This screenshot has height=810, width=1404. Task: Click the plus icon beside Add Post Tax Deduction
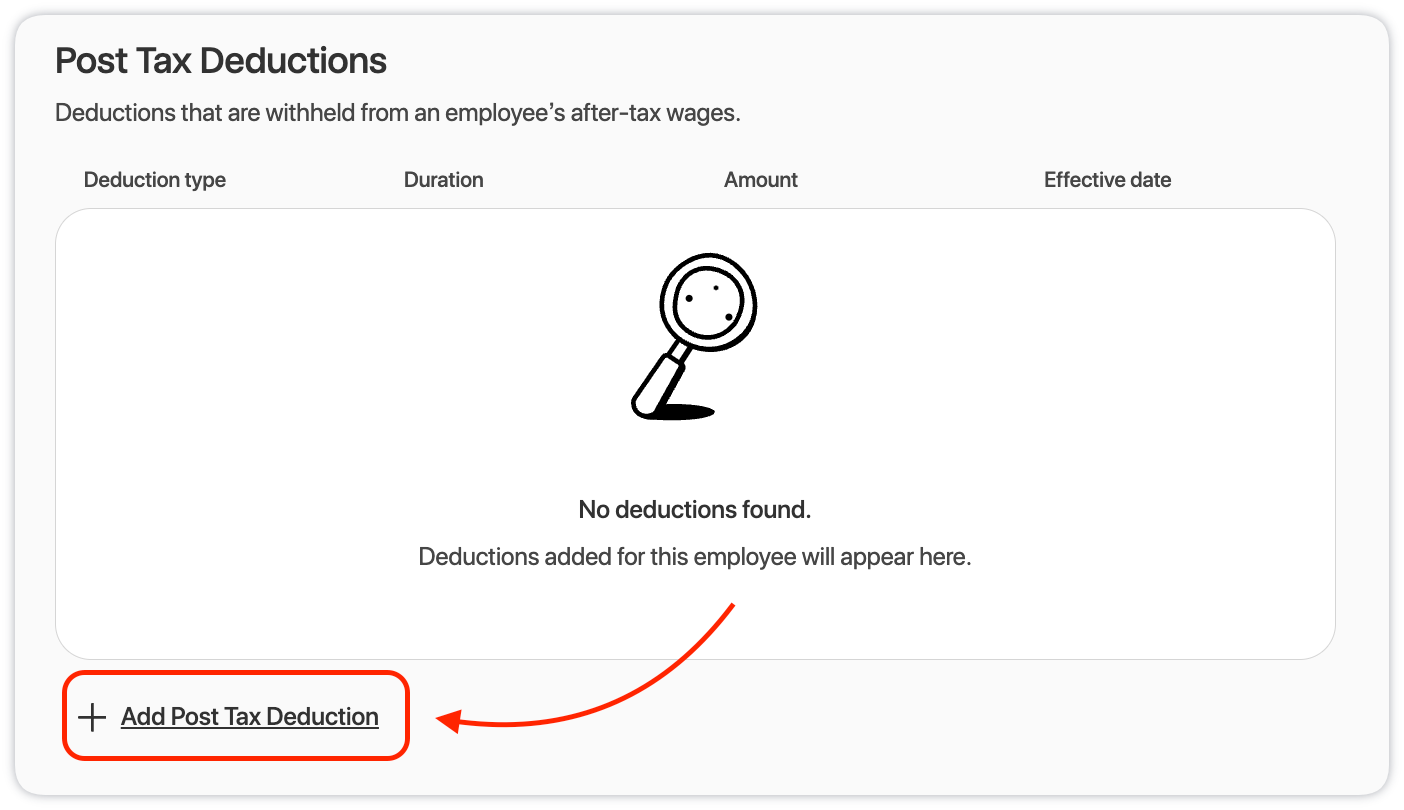(92, 717)
